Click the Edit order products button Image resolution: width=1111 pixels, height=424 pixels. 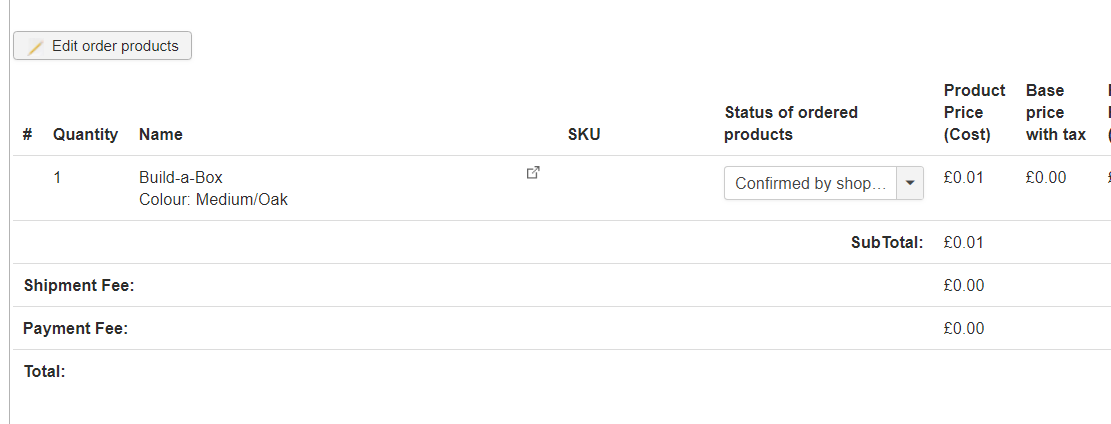[102, 46]
